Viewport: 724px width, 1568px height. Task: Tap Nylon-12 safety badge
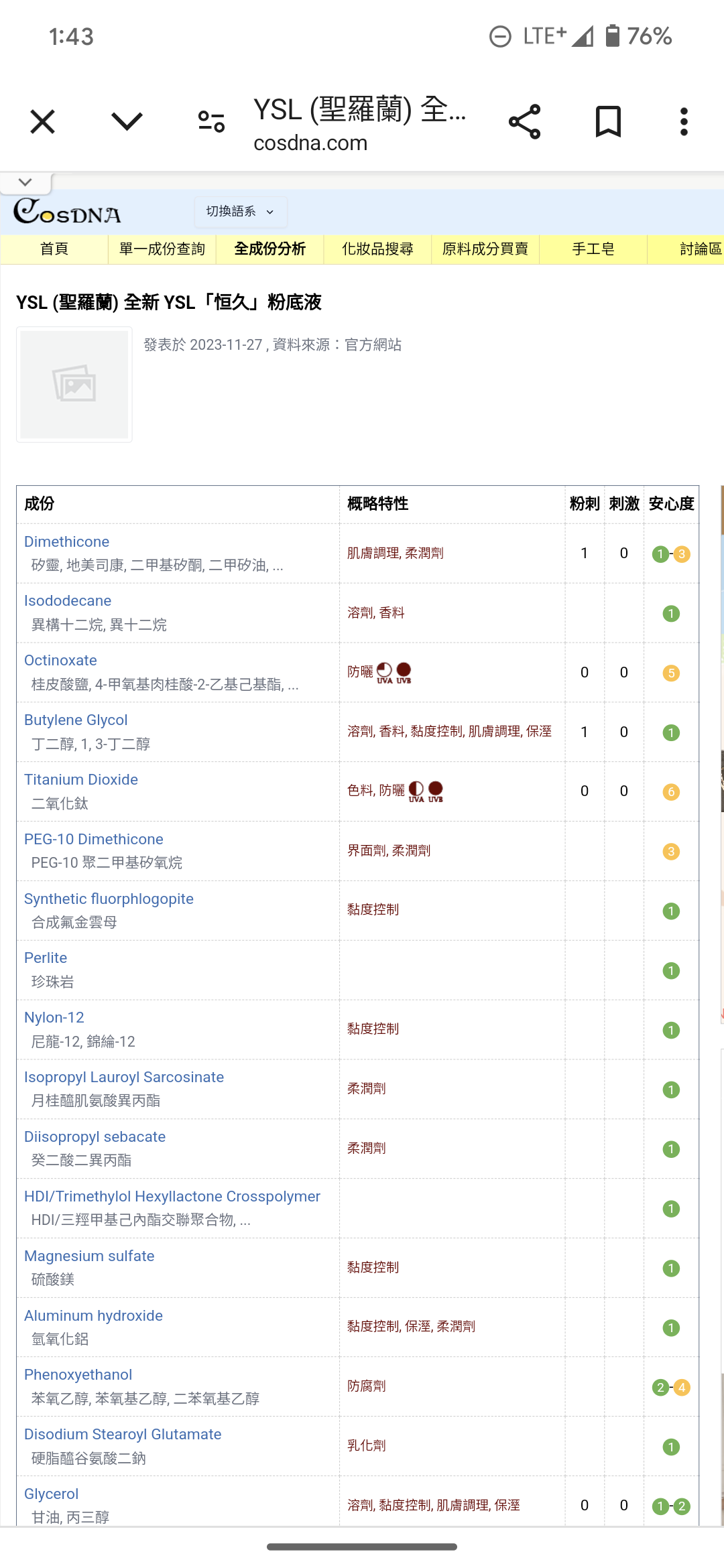[x=671, y=1031]
